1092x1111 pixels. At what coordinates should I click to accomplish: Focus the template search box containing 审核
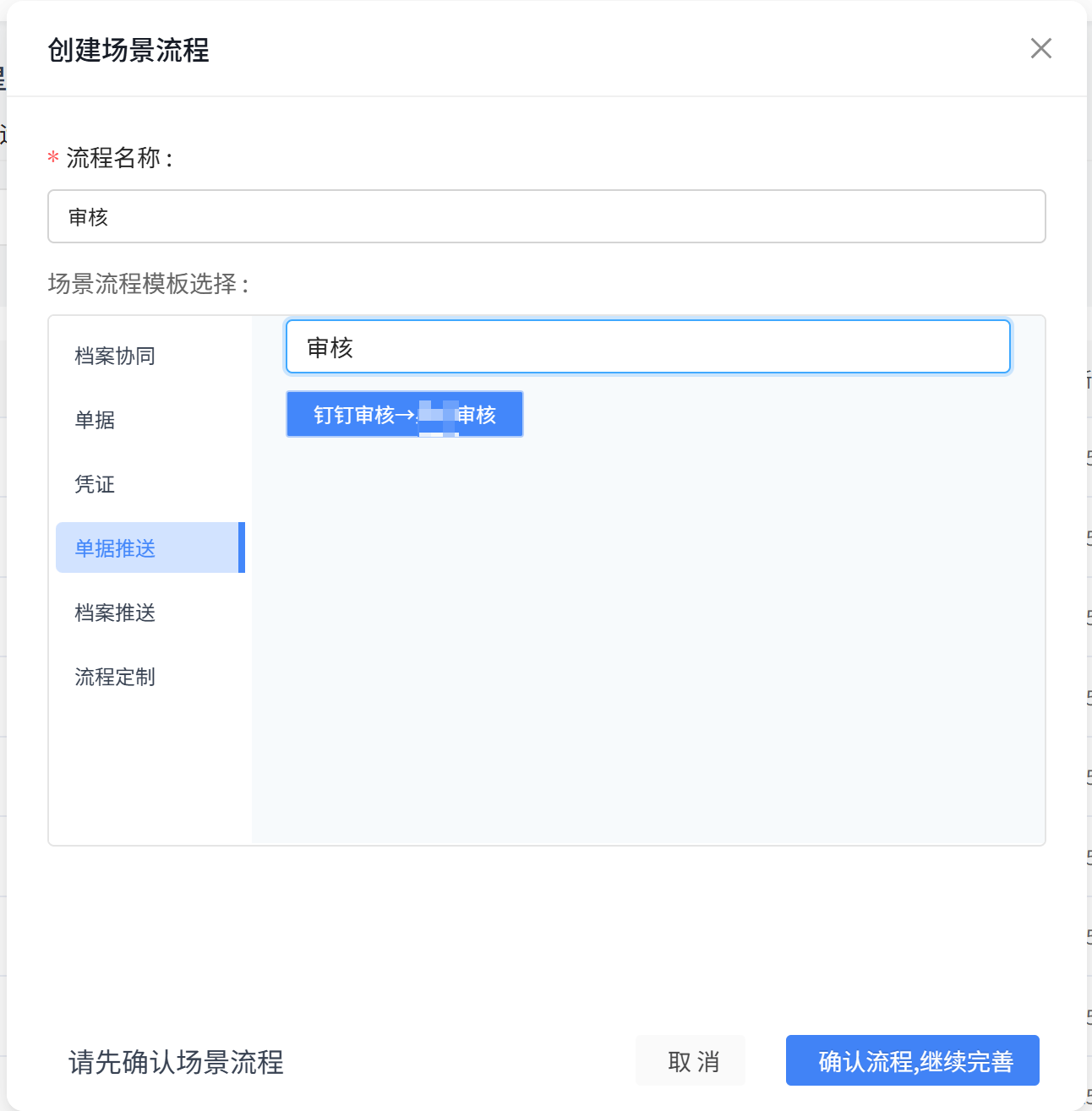(647, 347)
